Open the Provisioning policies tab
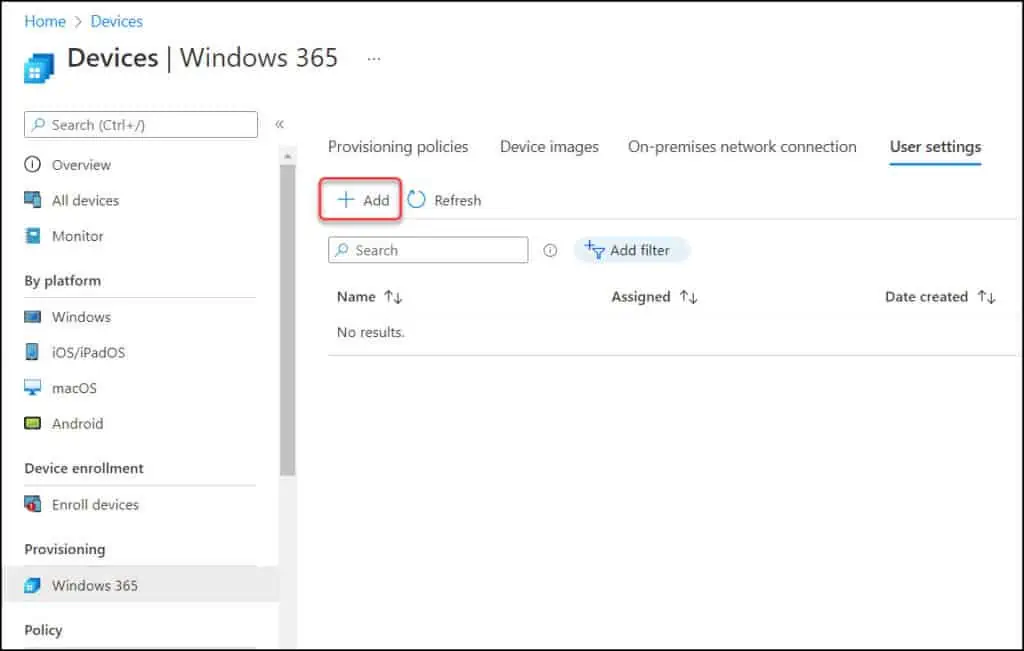Screen dimensions: 1024x651 pyautogui.click(x=398, y=146)
